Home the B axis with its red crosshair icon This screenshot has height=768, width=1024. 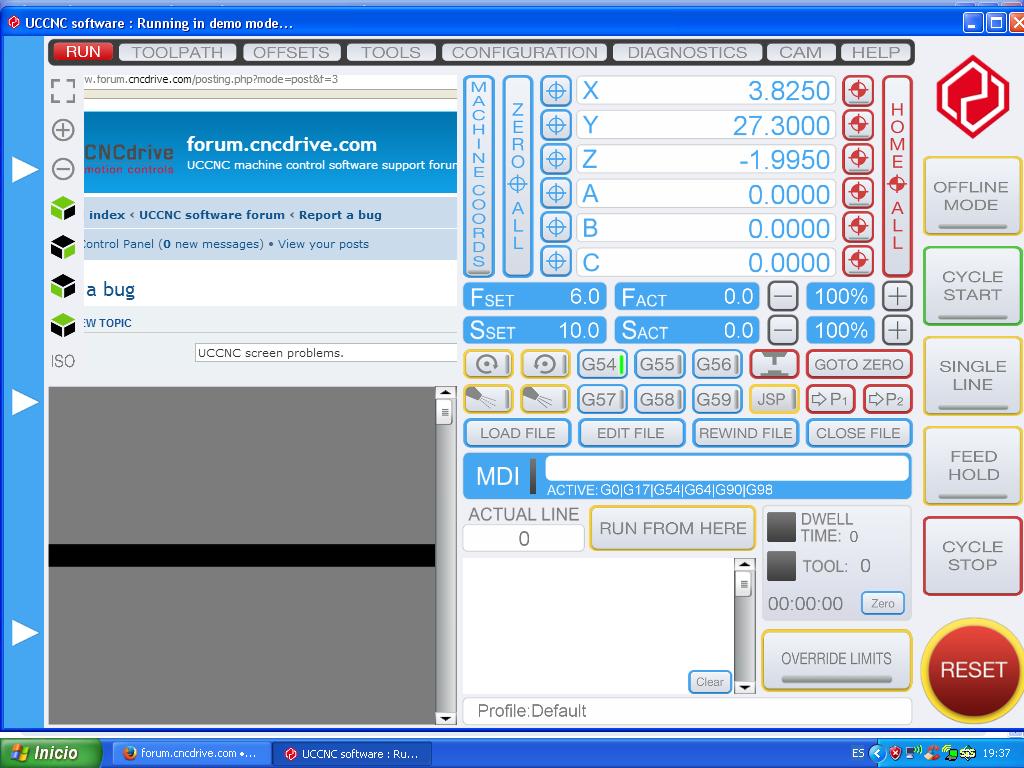pos(858,227)
